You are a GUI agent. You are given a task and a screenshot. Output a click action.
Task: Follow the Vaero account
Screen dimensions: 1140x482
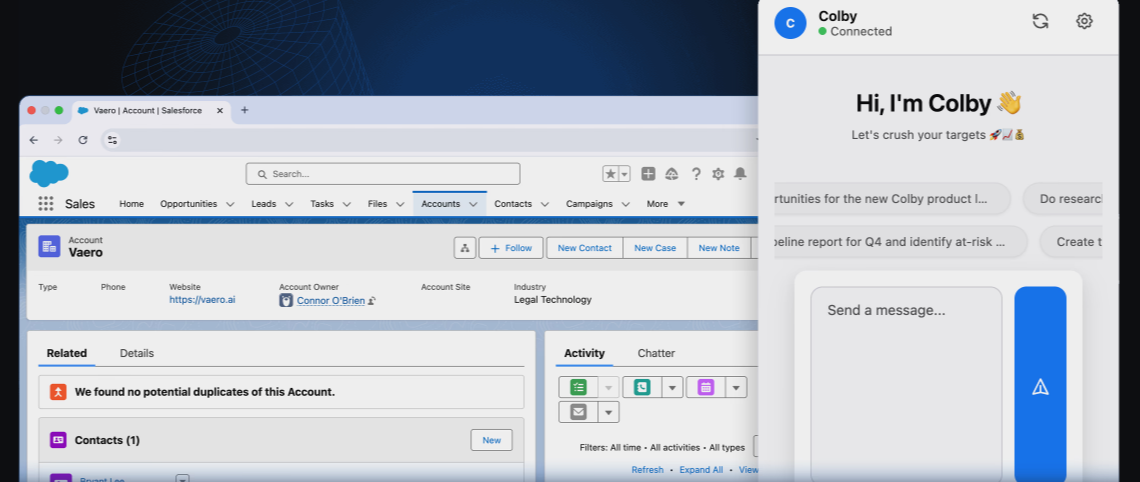[511, 248]
